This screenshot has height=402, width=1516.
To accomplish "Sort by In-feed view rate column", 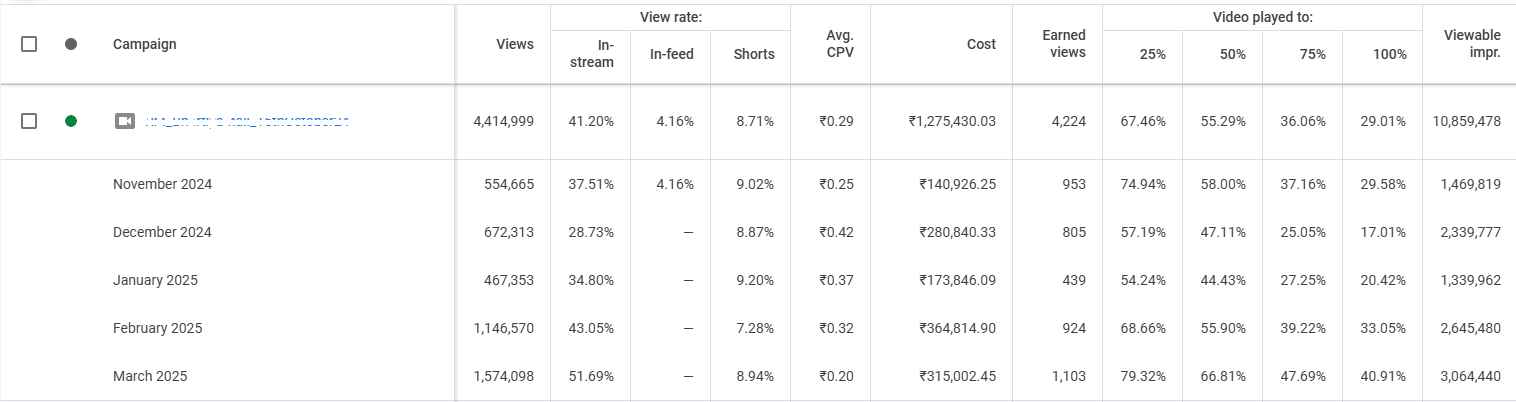I will point(671,54).
